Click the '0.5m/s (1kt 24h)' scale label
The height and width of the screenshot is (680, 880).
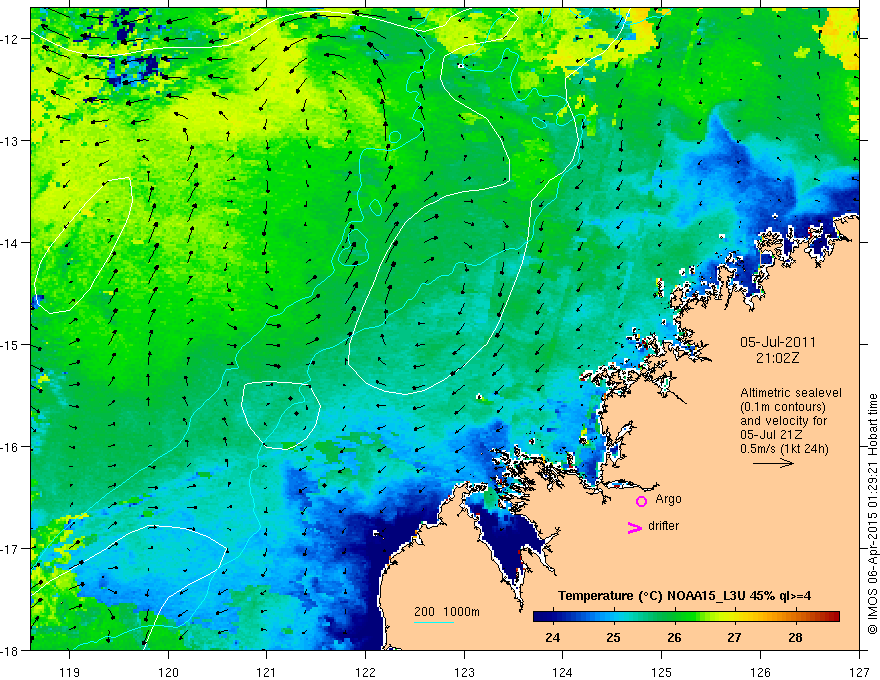(x=784, y=449)
